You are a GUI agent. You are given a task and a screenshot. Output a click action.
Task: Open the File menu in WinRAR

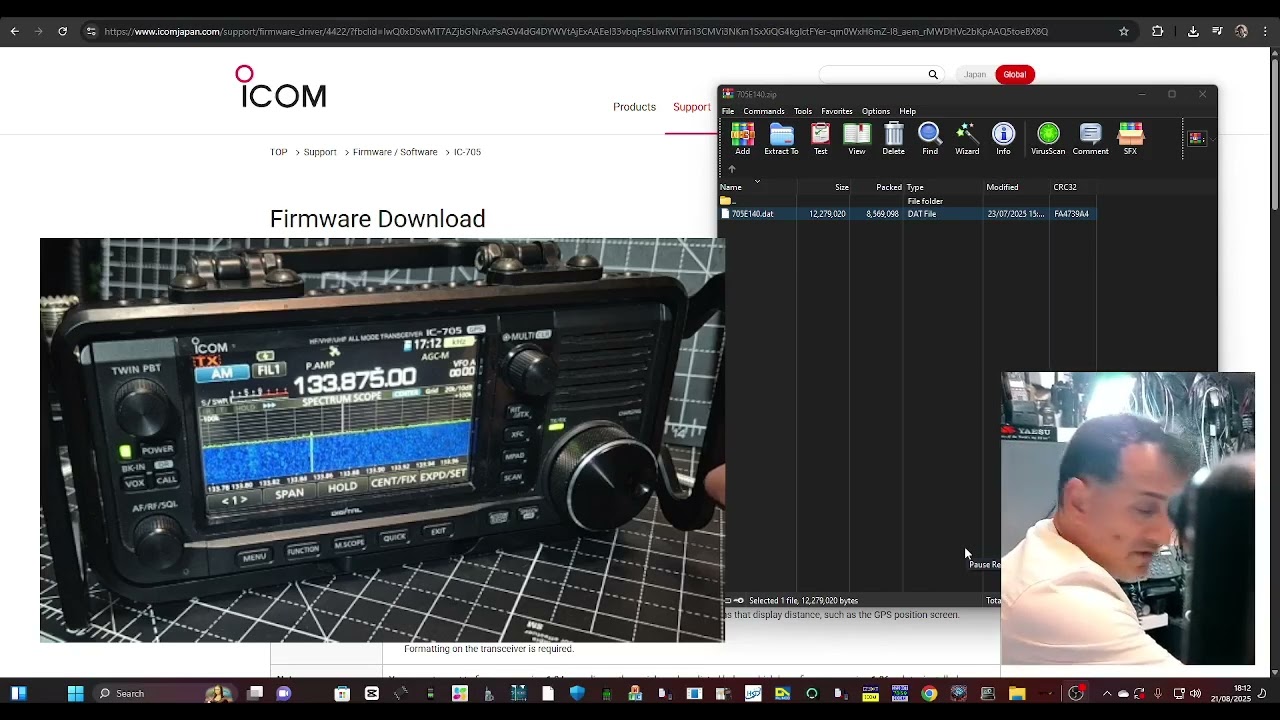728,111
